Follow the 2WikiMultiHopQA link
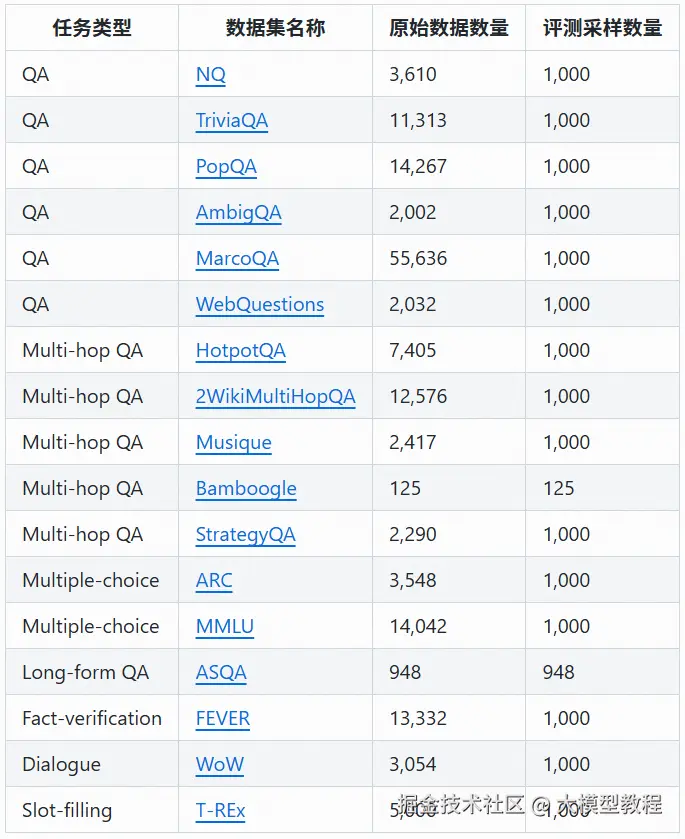 click(x=275, y=397)
